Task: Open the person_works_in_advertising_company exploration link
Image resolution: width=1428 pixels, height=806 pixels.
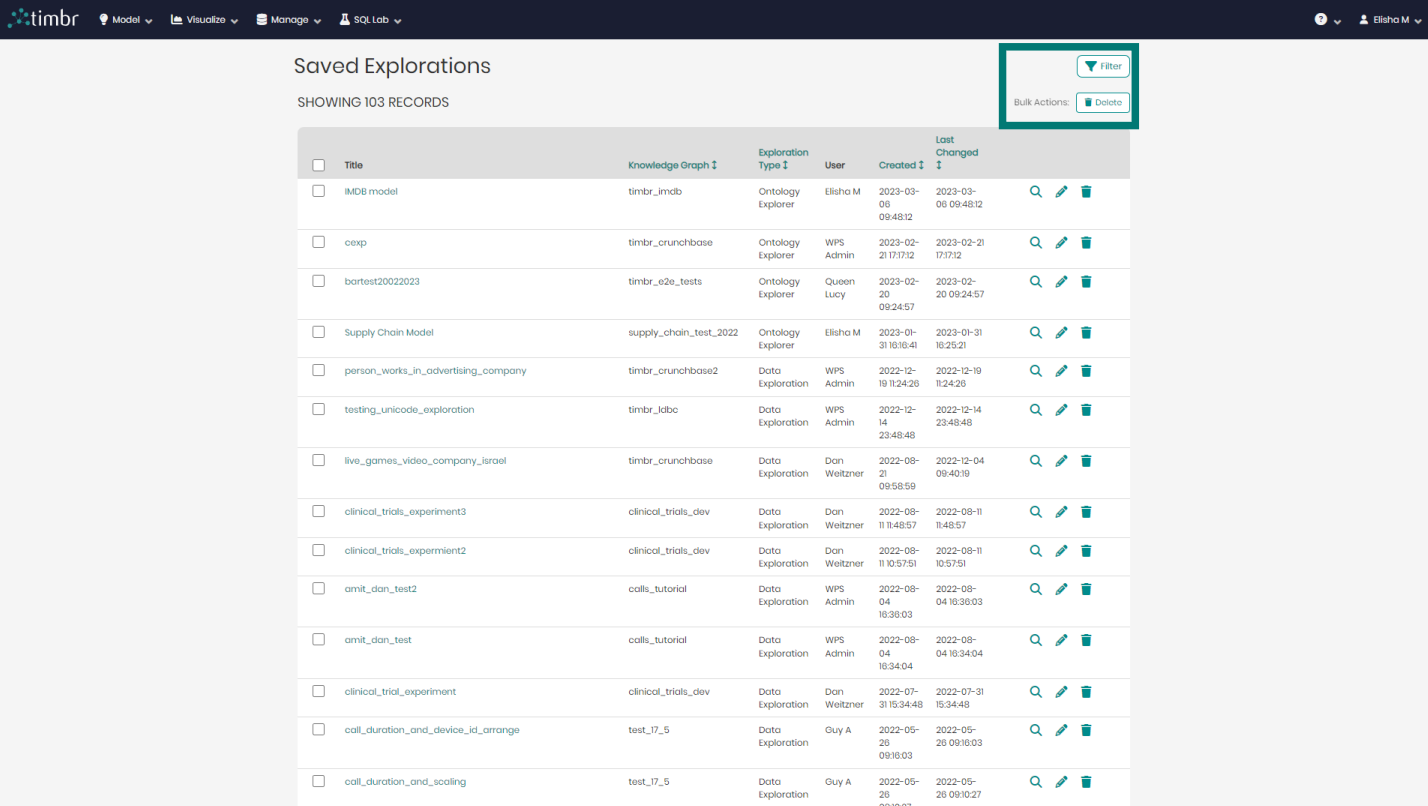Action: point(435,370)
